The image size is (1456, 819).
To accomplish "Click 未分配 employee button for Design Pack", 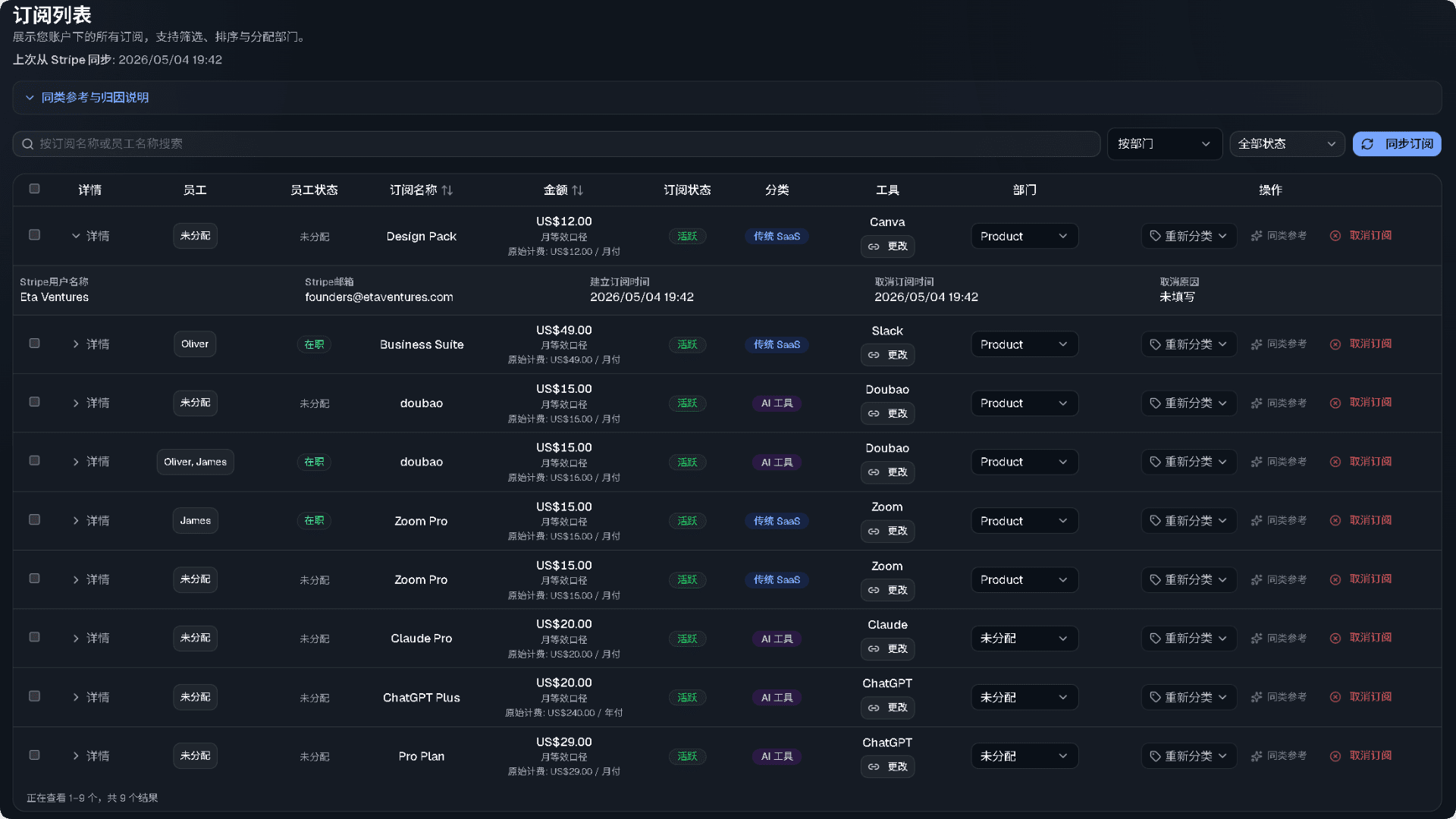I will click(195, 236).
